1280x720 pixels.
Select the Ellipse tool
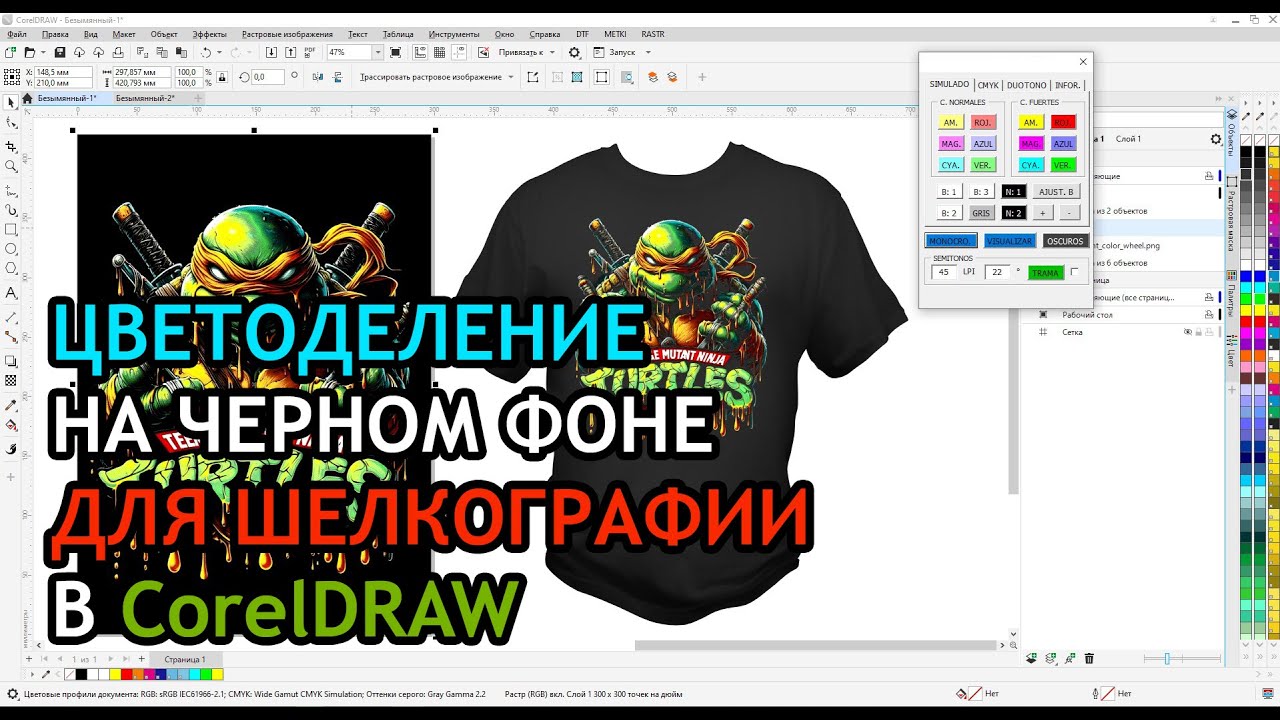tap(11, 249)
